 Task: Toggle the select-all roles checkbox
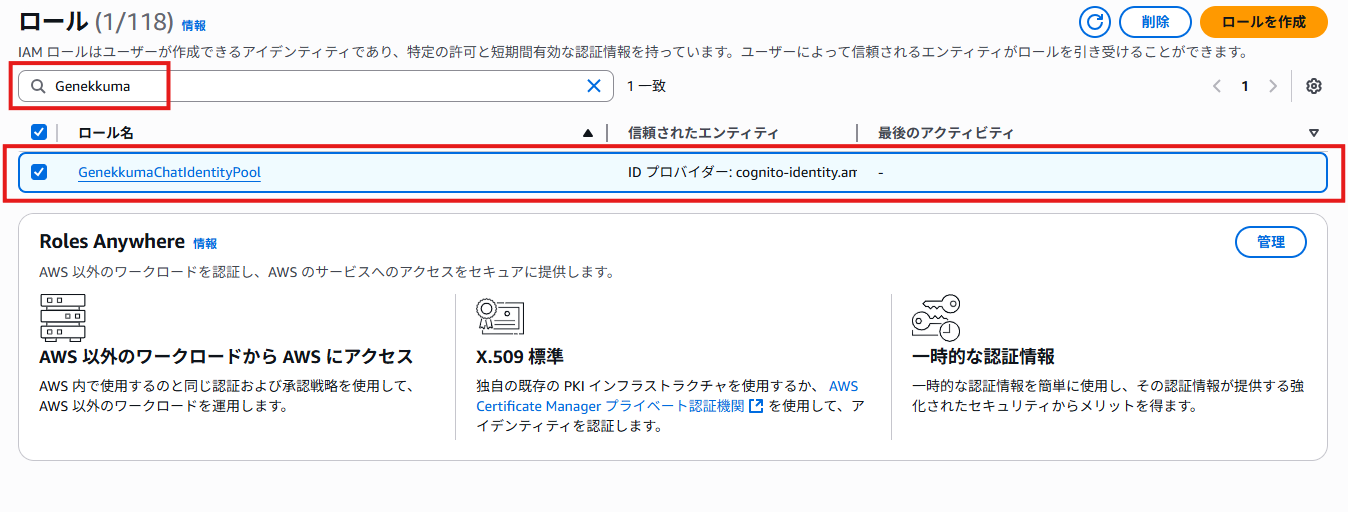pyautogui.click(x=39, y=132)
